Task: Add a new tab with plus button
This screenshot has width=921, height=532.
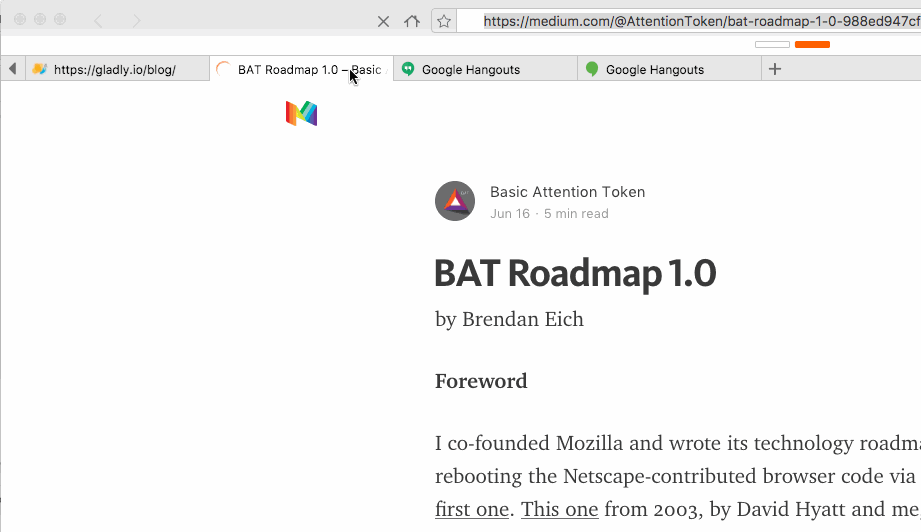Action: coord(775,69)
